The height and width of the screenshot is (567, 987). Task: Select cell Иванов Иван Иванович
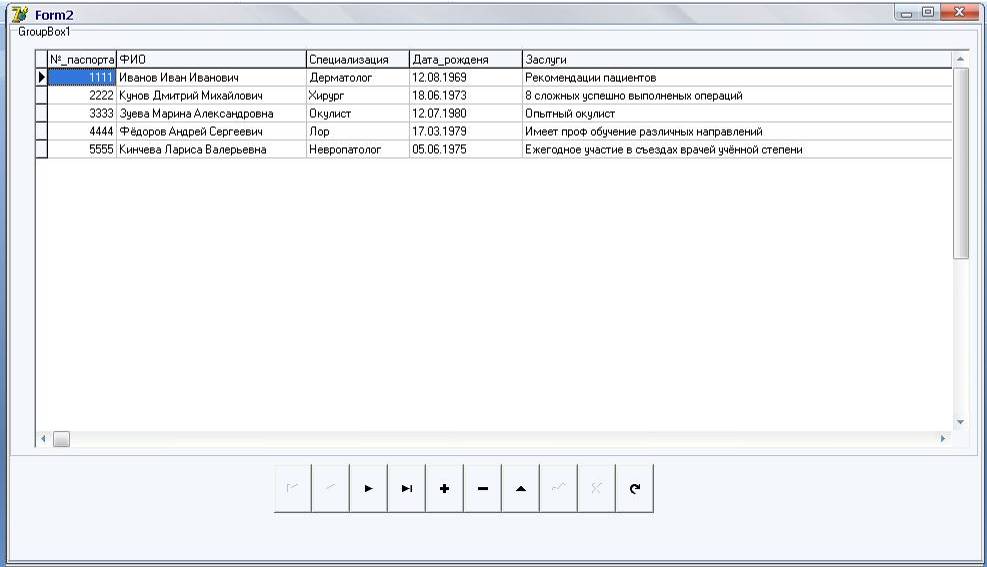tap(211, 77)
